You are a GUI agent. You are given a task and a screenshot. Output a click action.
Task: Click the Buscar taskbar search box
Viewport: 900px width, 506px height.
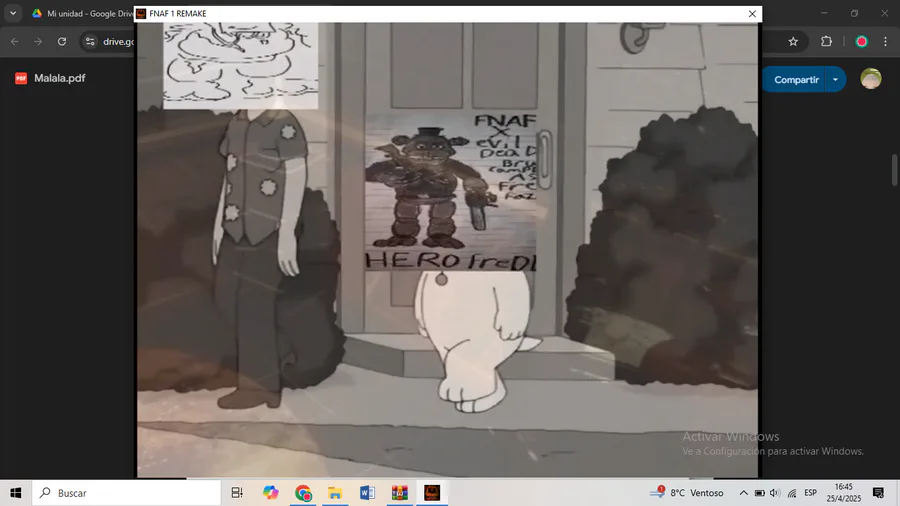tap(126, 493)
